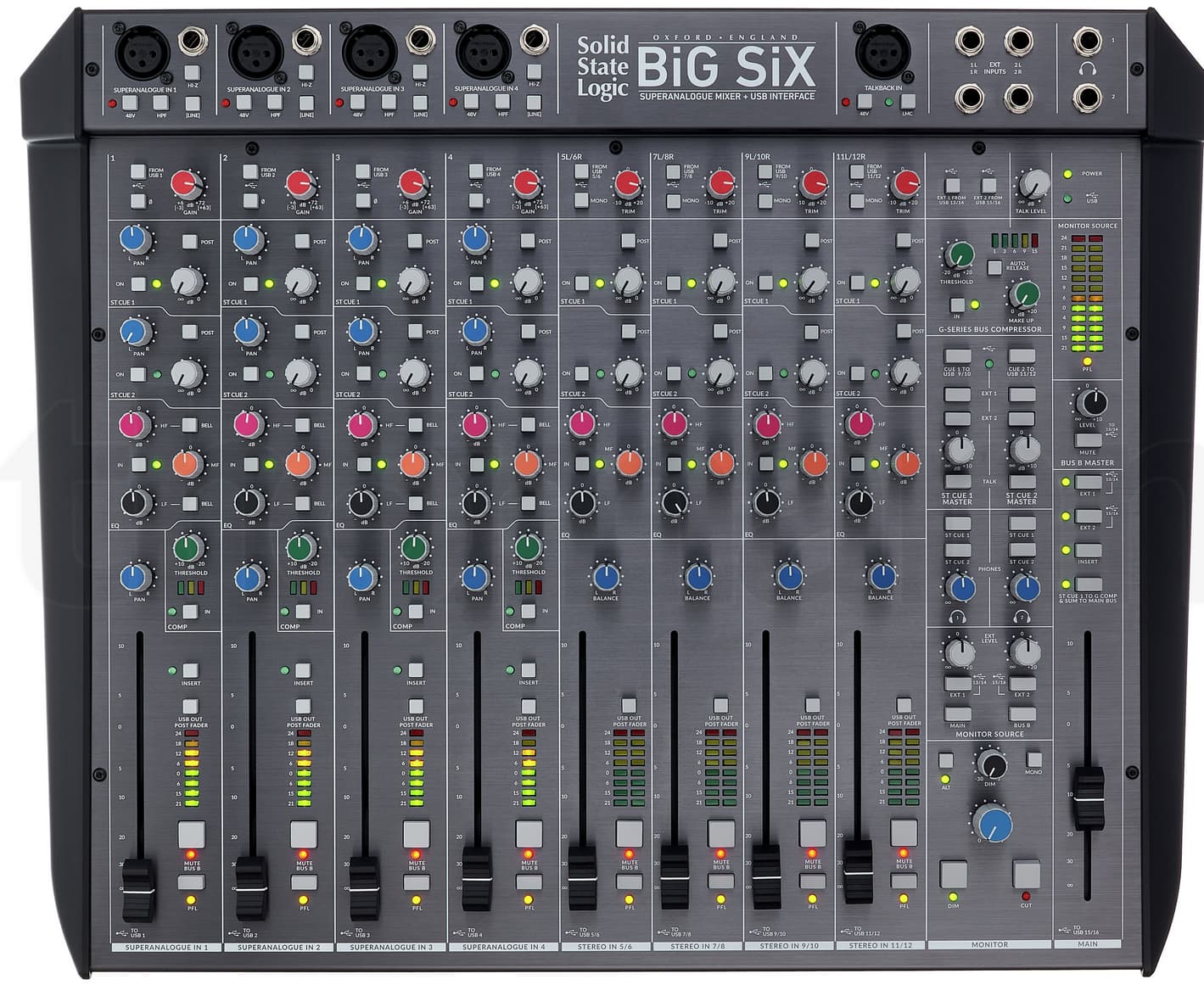The height and width of the screenshot is (996, 1204).
Task: Click the Talkback In XLR socket
Action: click(x=882, y=53)
